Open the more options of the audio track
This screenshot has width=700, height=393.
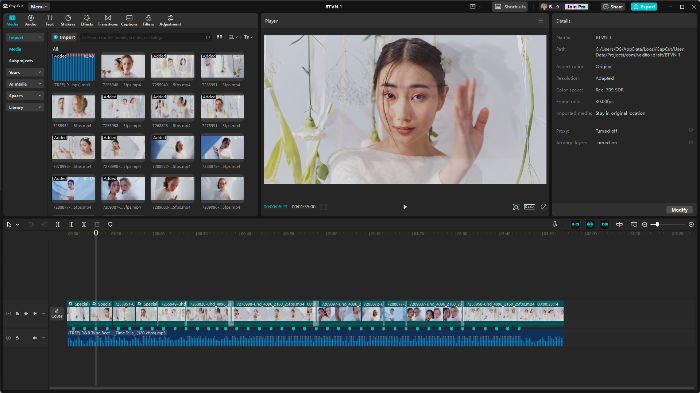pos(44,338)
